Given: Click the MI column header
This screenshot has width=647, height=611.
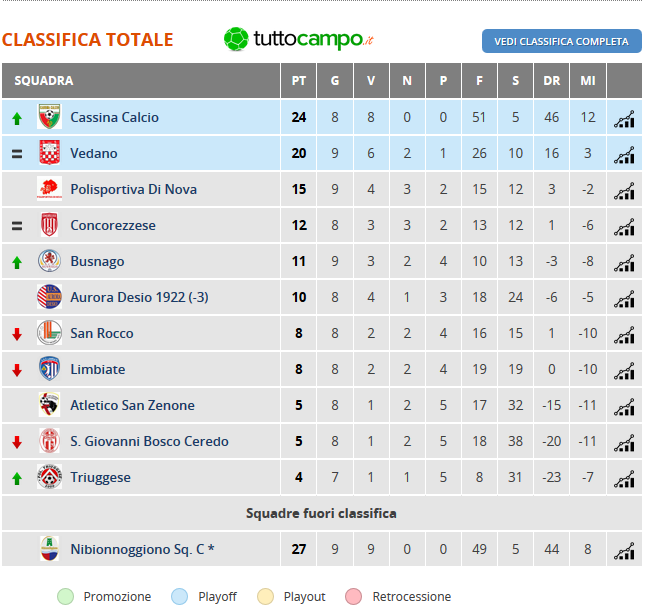Looking at the screenshot, I should (x=588, y=80).
